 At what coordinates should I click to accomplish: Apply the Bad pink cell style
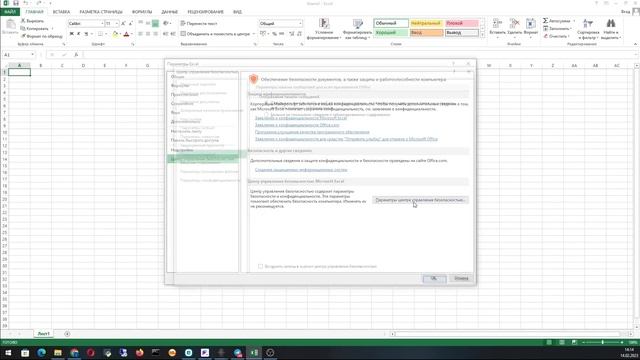461,23
